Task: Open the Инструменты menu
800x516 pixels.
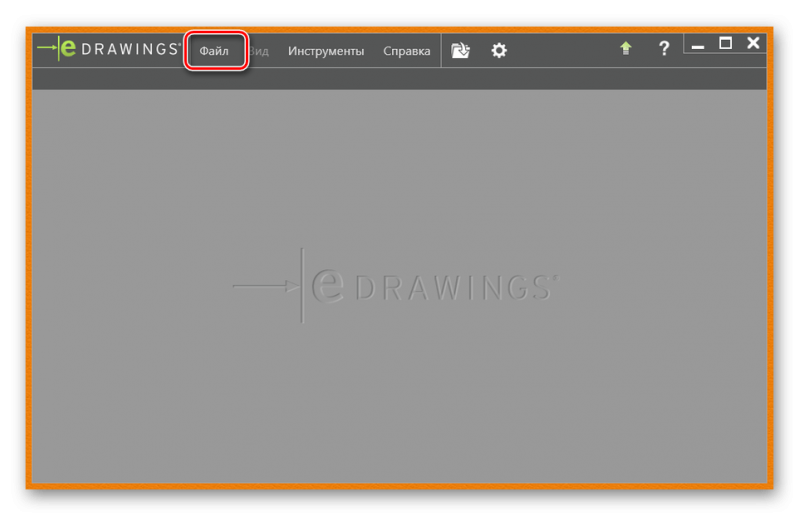Action: (326, 51)
